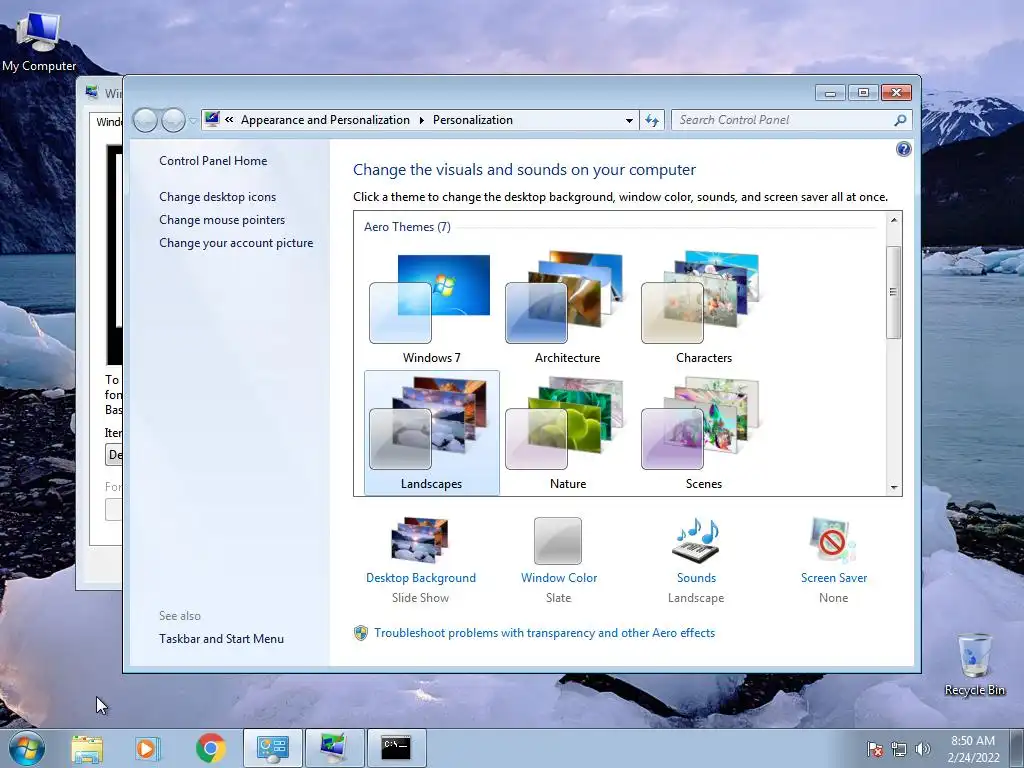Click the search magnifier icon
1024x768 pixels.
click(x=900, y=120)
